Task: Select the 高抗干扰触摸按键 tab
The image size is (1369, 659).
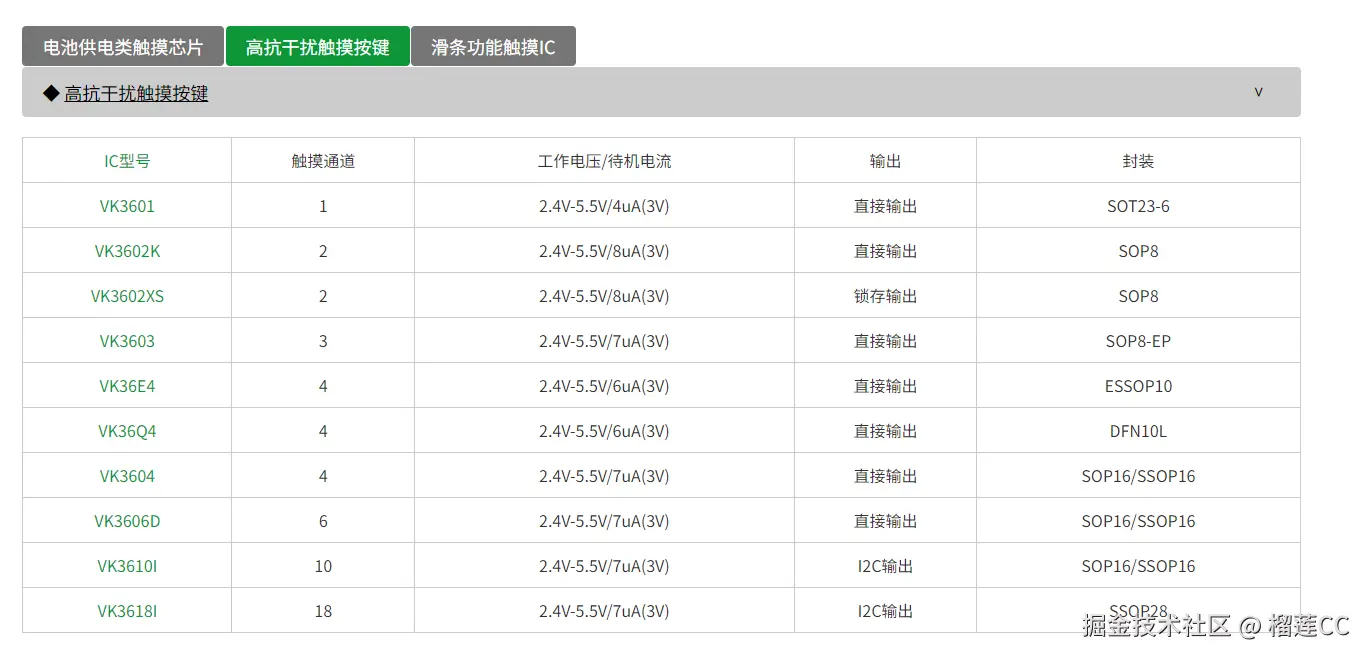Action: pyautogui.click(x=318, y=47)
